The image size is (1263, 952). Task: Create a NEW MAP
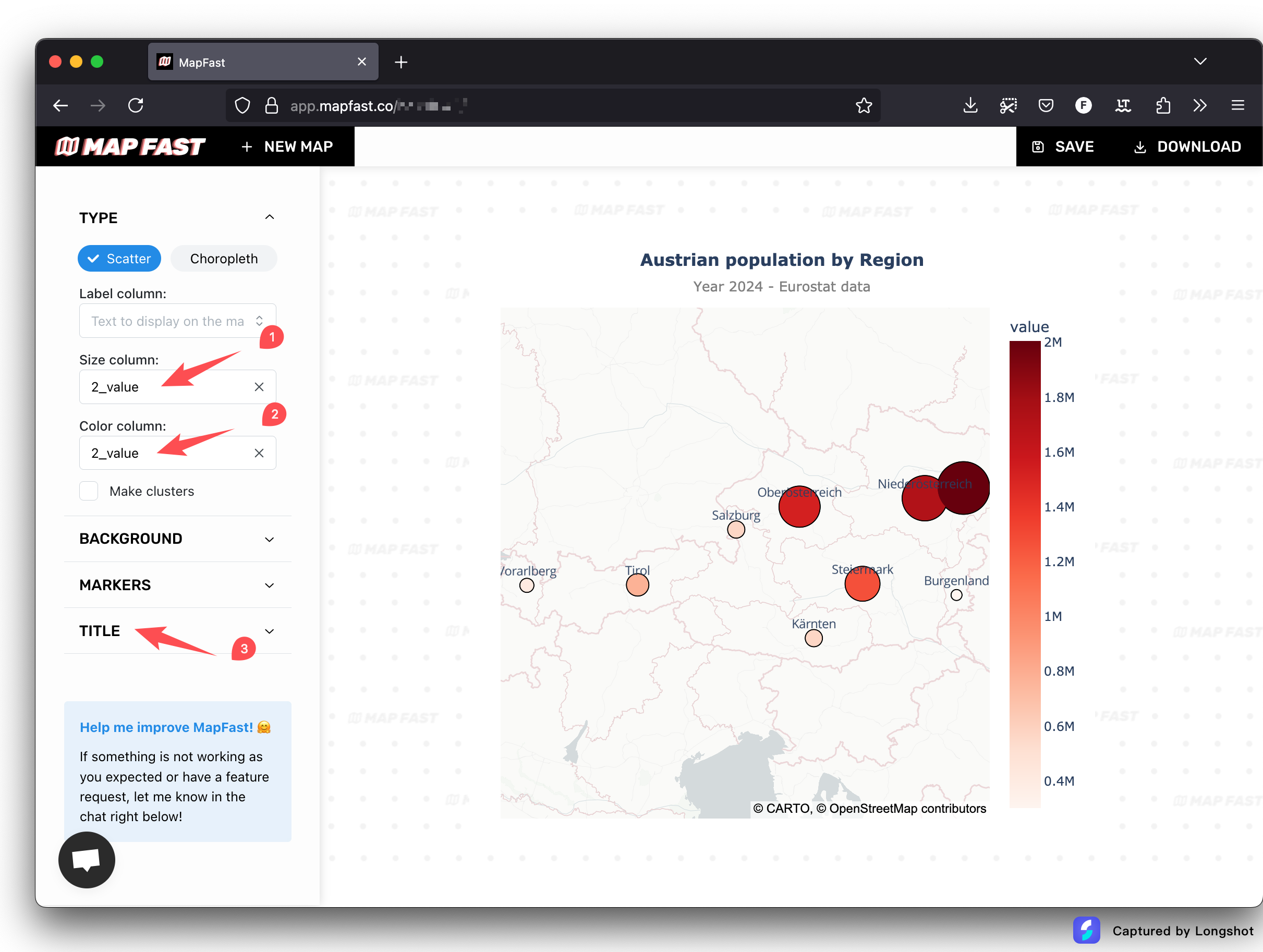(x=287, y=147)
